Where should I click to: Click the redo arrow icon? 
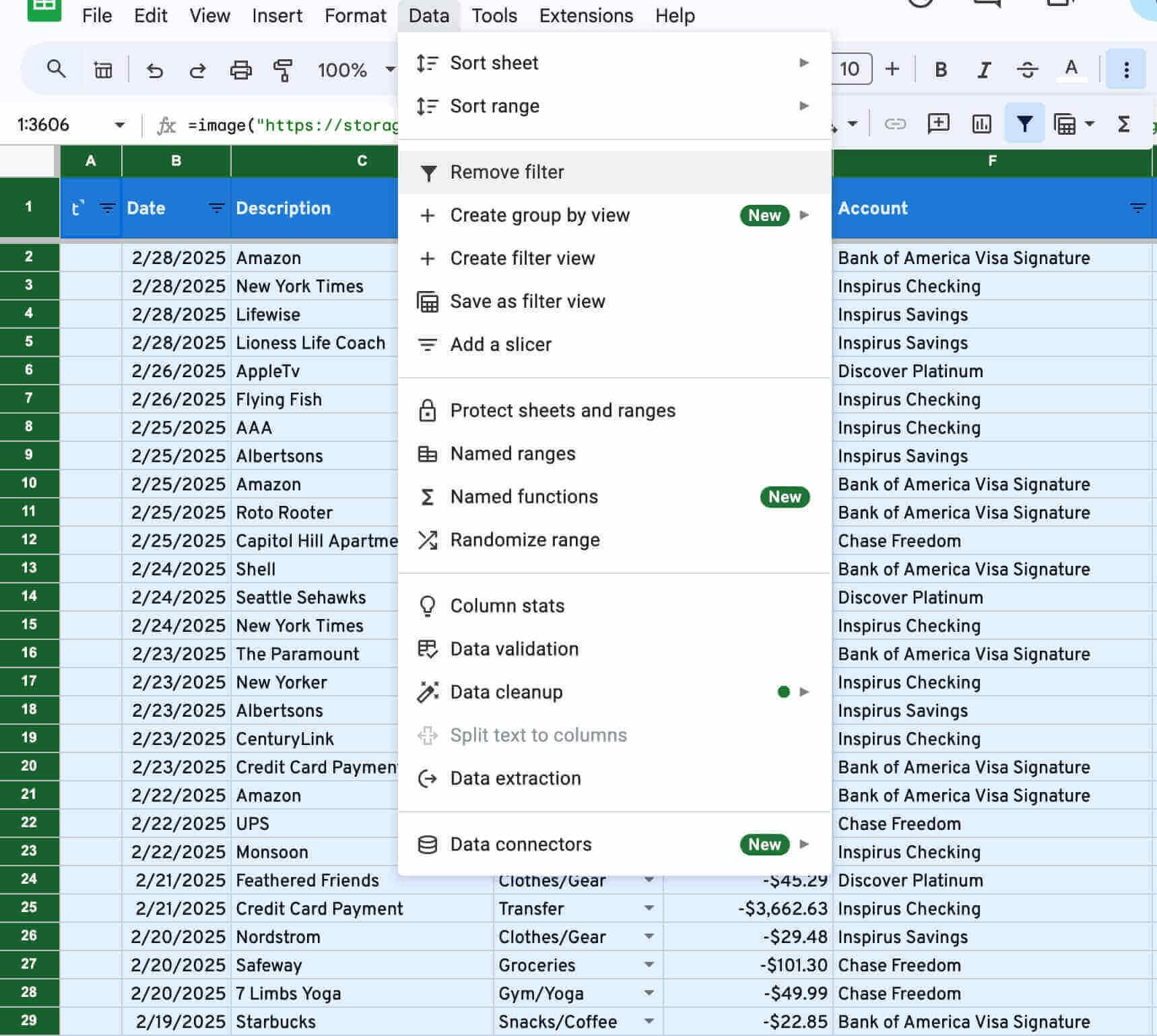coord(197,70)
